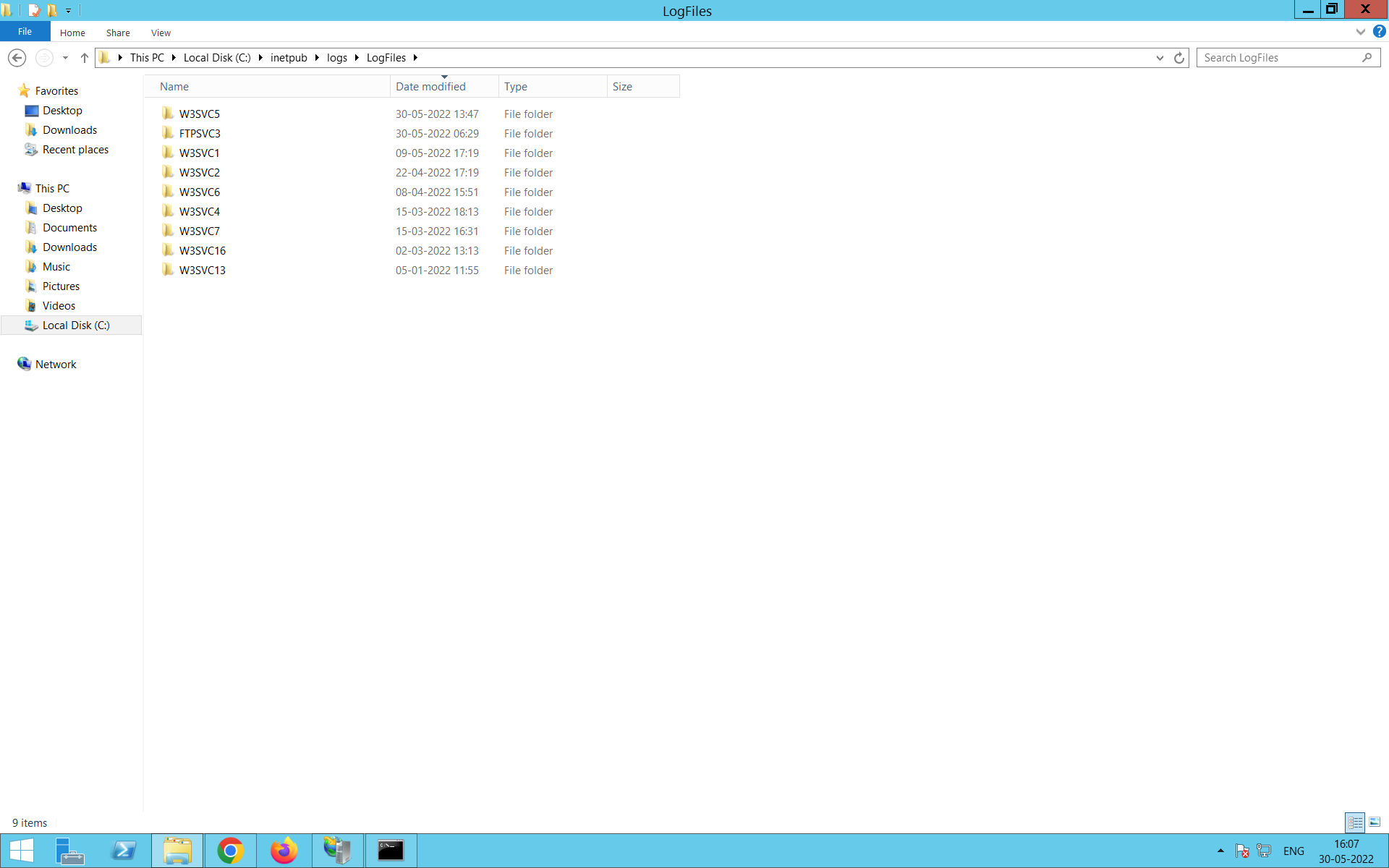Click the refresh button in the address bar
The height and width of the screenshot is (868, 1389).
click(x=1178, y=57)
